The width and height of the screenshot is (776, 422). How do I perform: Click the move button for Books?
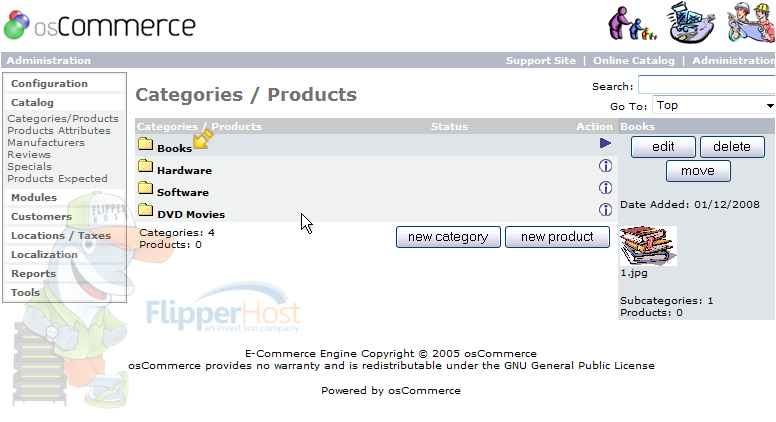point(698,171)
